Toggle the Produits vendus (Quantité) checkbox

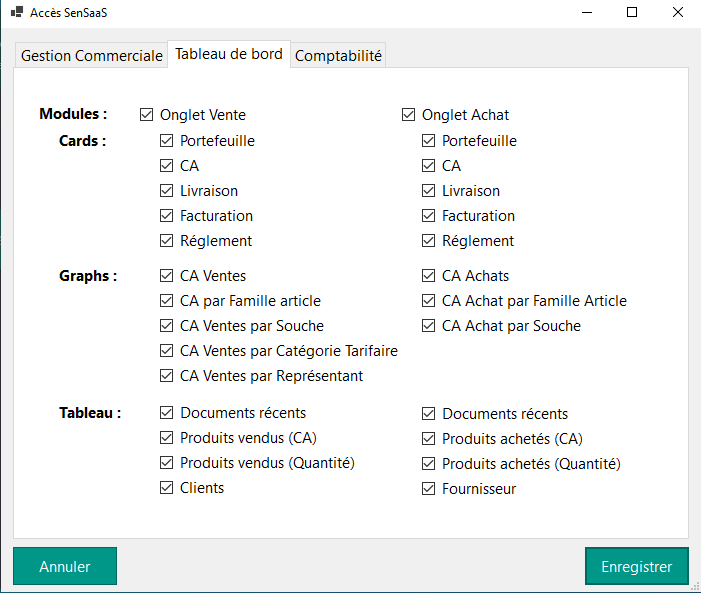pyautogui.click(x=167, y=463)
